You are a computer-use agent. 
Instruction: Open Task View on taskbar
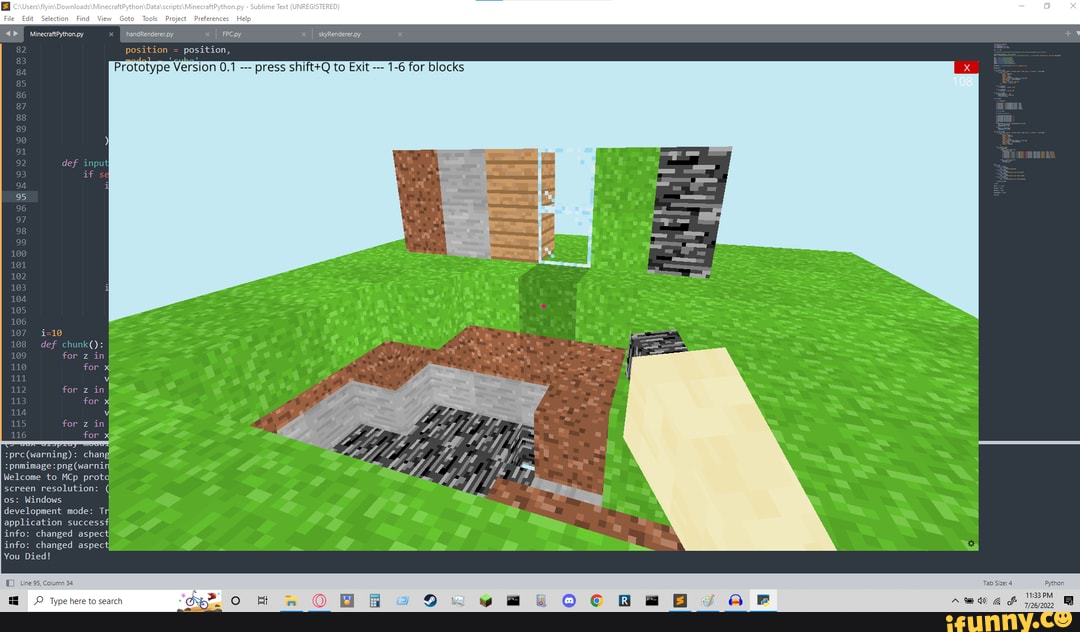[x=262, y=601]
